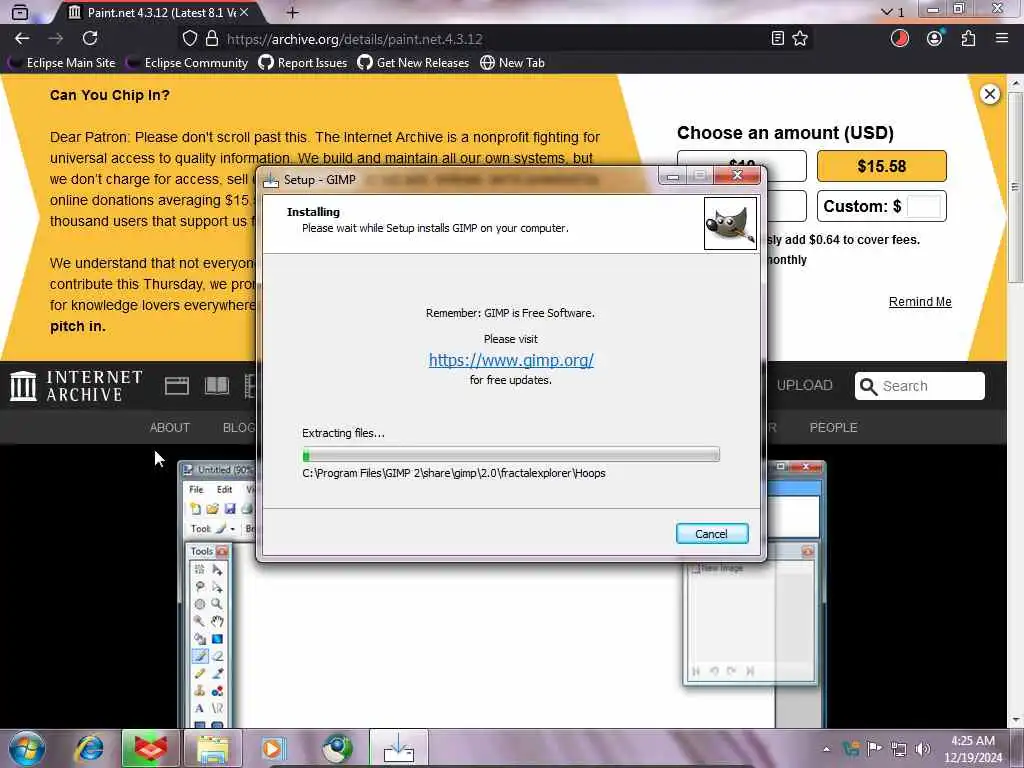Select the Zoom magnifier tool in Tools panel
1024x768 pixels.
pos(217,603)
